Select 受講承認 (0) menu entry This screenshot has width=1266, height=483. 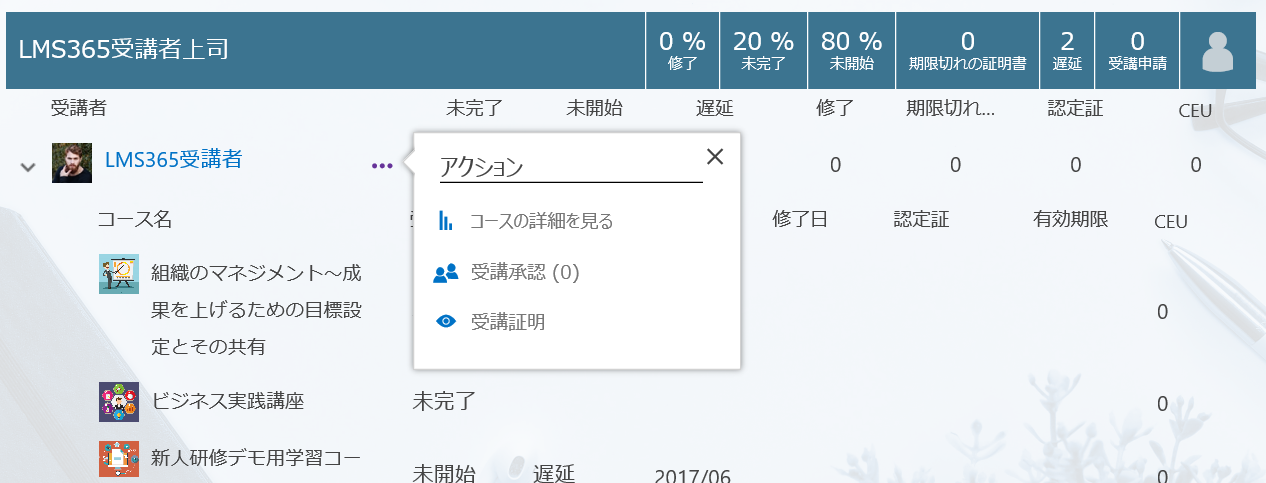coord(525,272)
